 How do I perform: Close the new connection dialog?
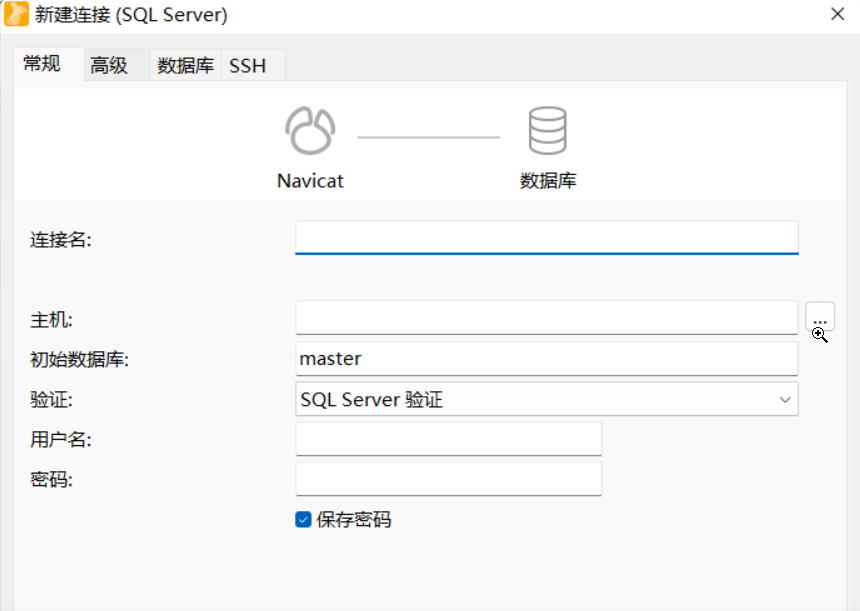click(x=838, y=14)
